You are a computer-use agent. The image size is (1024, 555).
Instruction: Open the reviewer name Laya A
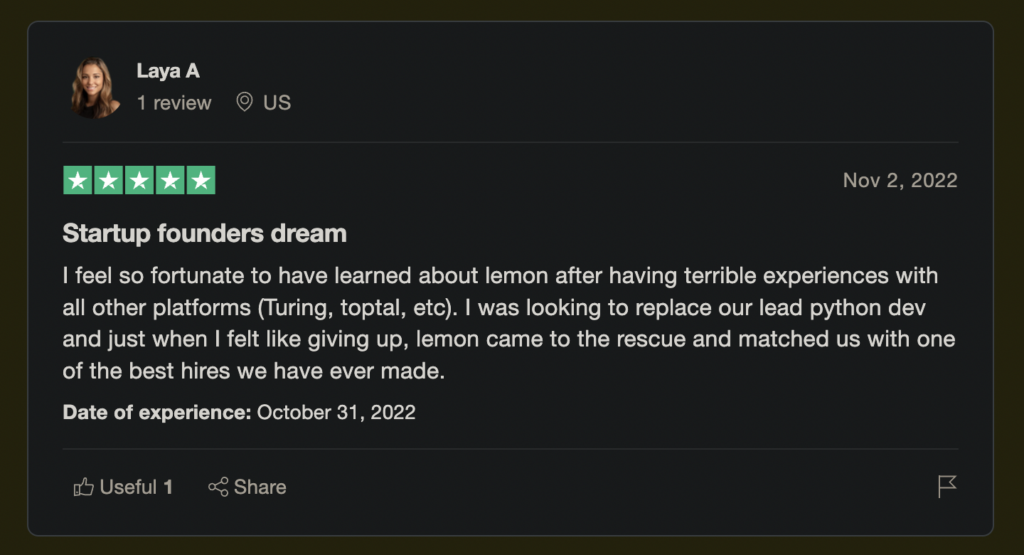(168, 71)
